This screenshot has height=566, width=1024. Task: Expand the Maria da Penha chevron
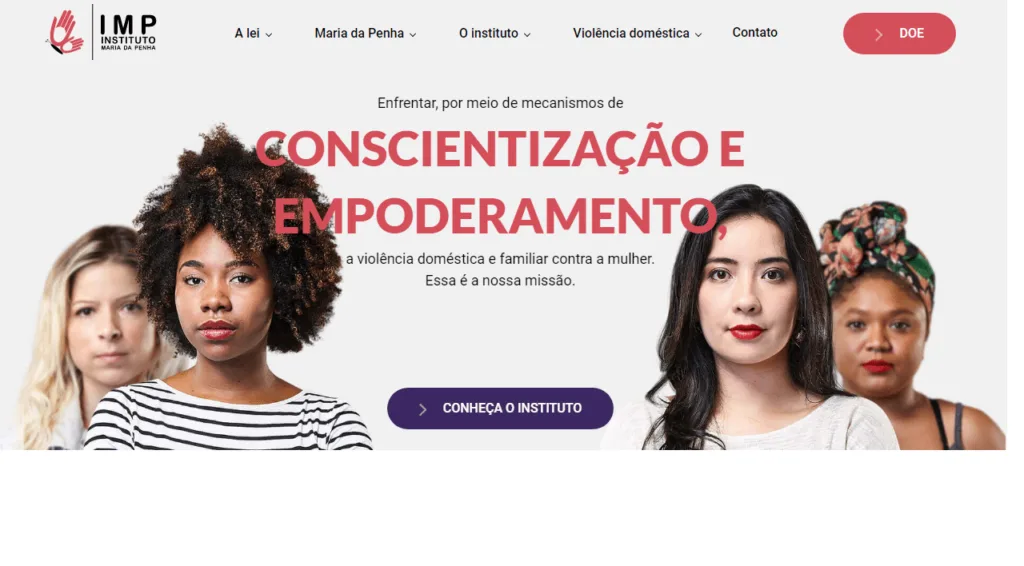pyautogui.click(x=413, y=35)
